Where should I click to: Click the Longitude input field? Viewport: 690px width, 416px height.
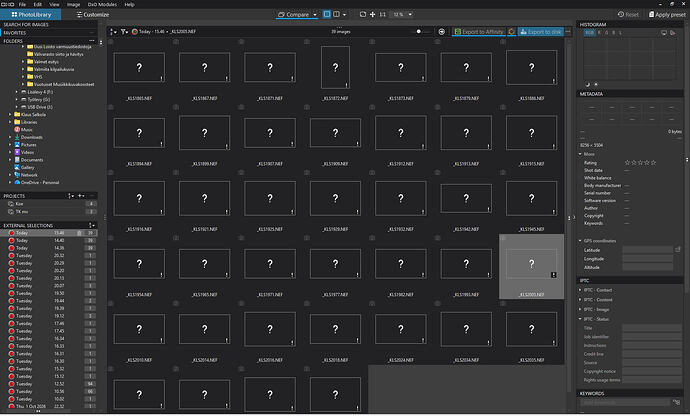[x=647, y=258]
